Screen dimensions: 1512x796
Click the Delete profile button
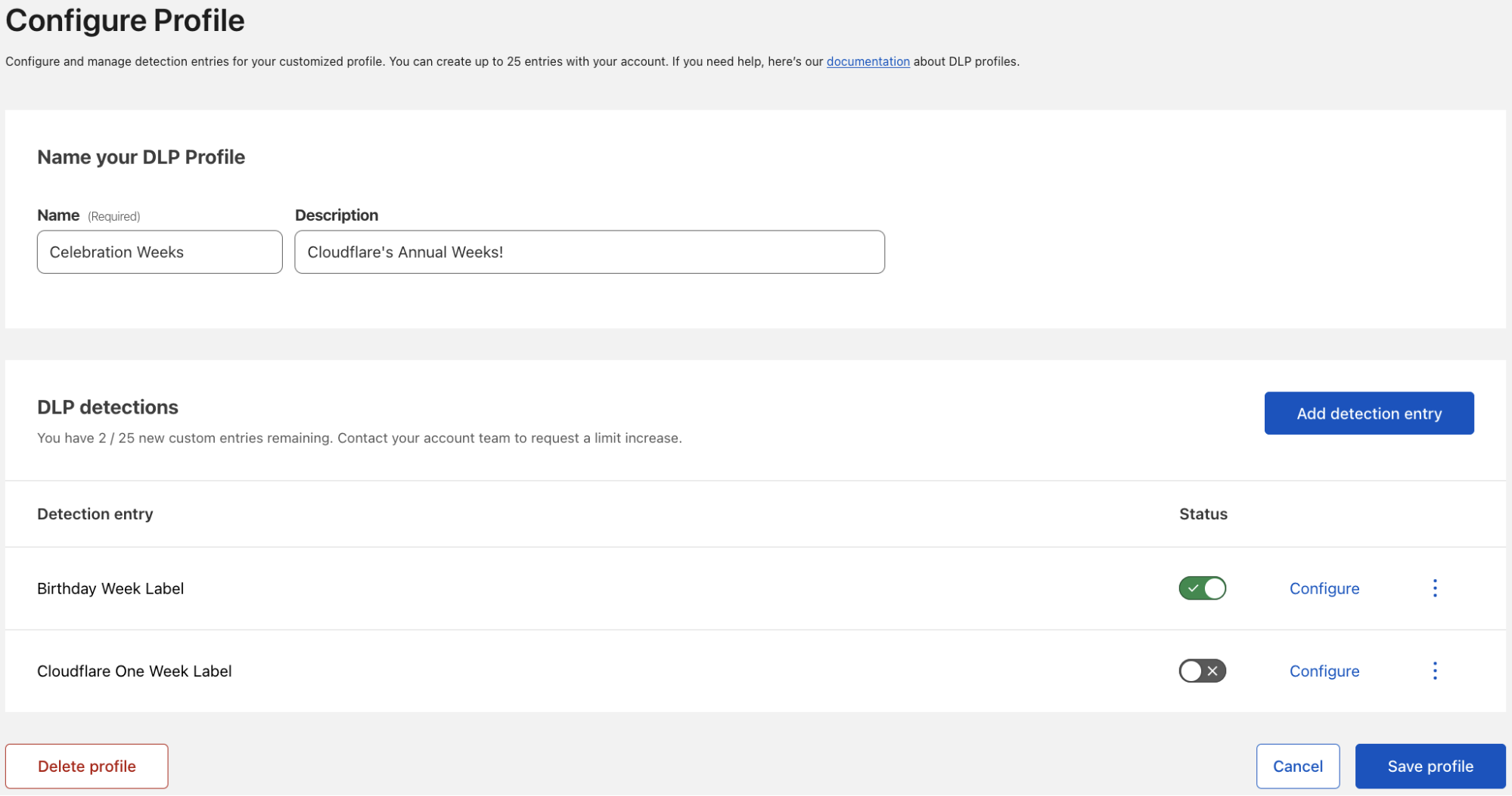click(87, 766)
